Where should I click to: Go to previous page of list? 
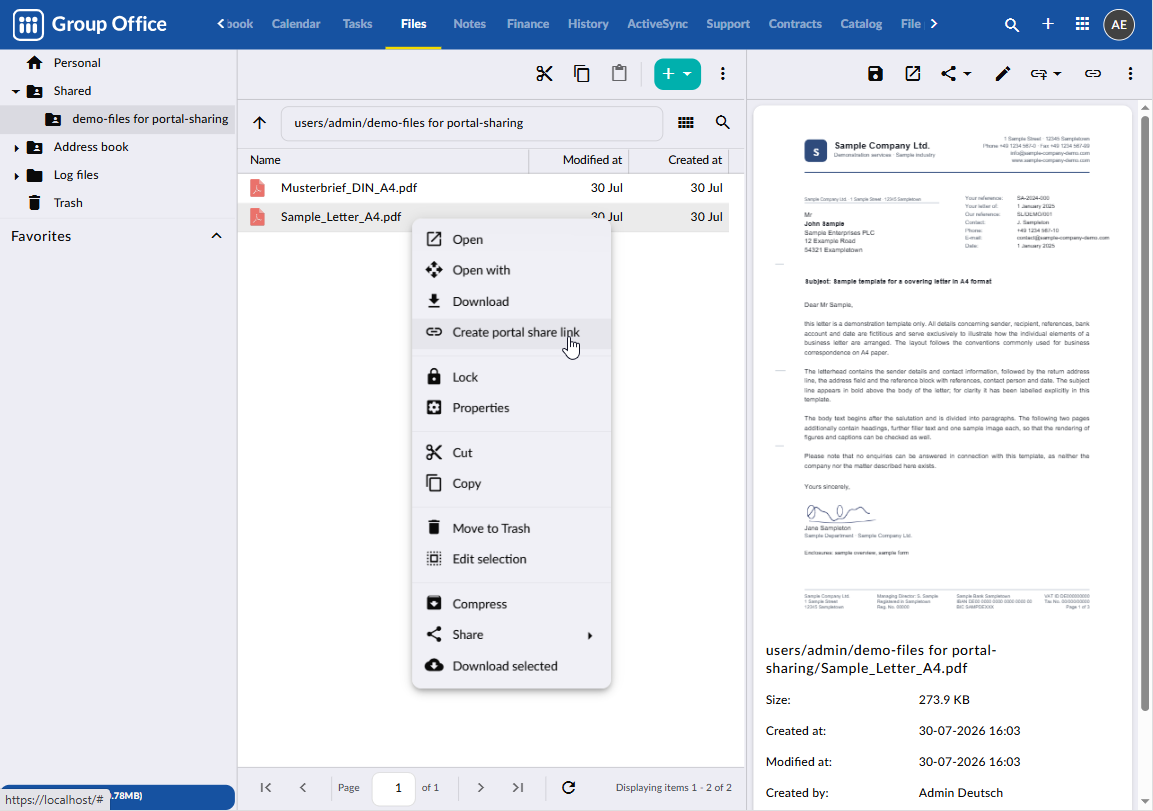click(303, 787)
